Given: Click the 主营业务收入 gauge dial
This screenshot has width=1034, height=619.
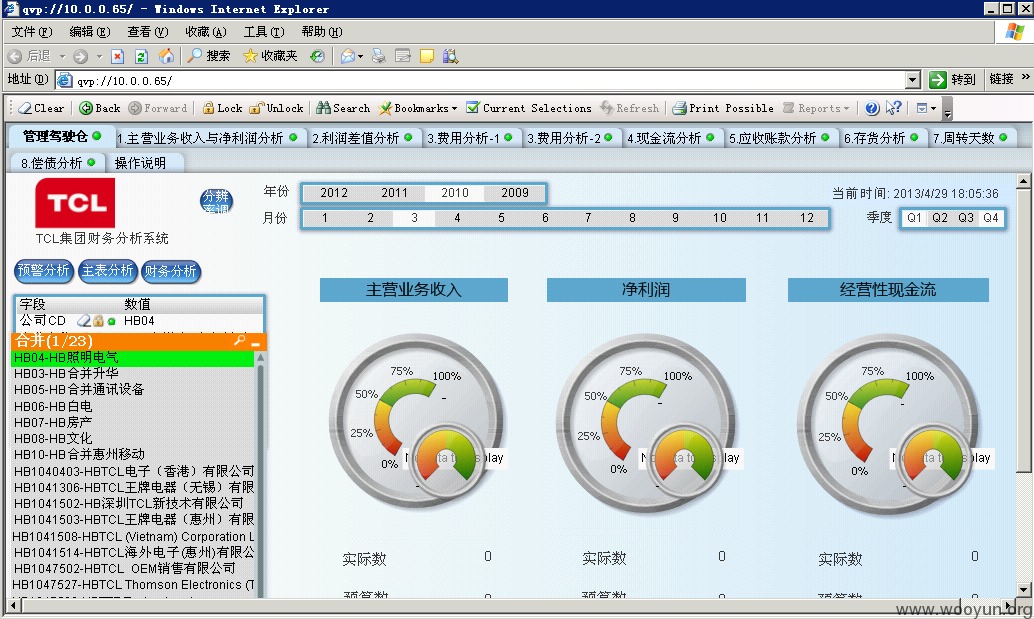Looking at the screenshot, I should tap(415, 421).
